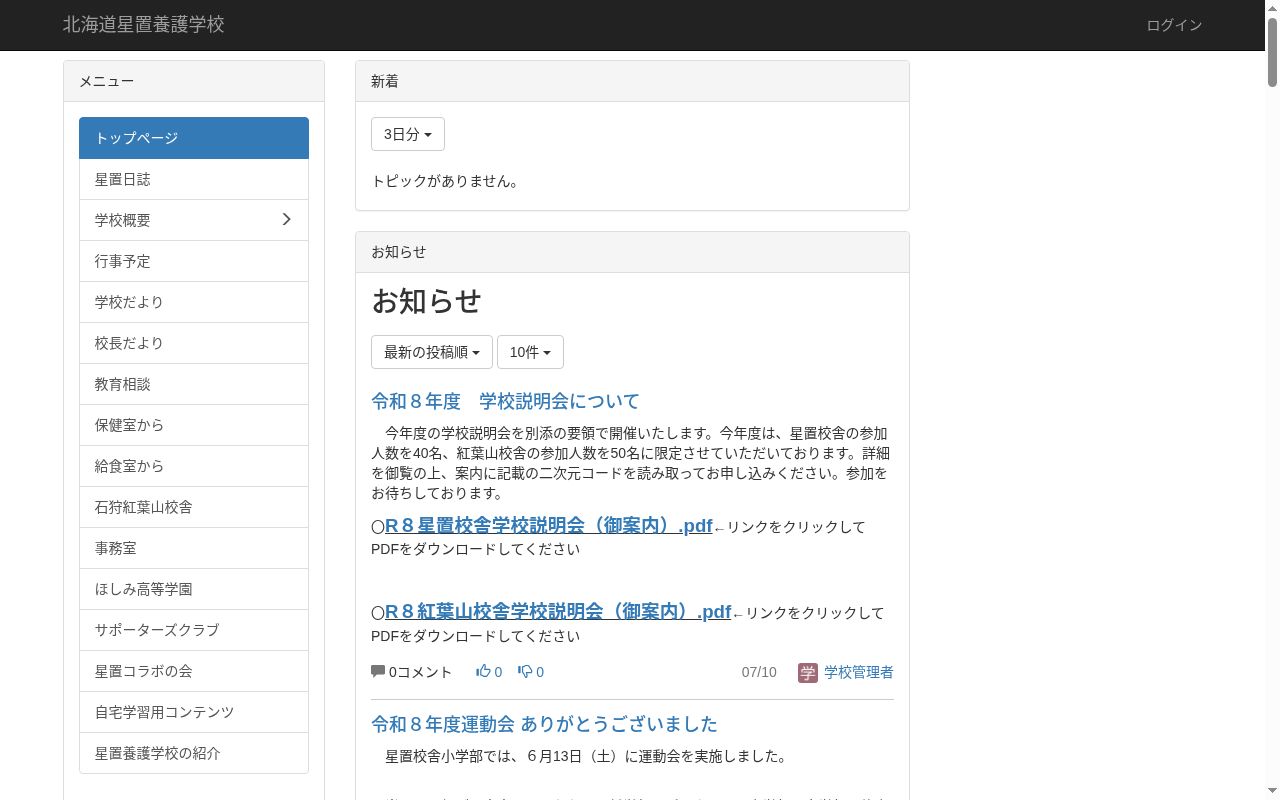Open 保健室から menu item
The width and height of the screenshot is (1280, 800).
click(x=194, y=425)
